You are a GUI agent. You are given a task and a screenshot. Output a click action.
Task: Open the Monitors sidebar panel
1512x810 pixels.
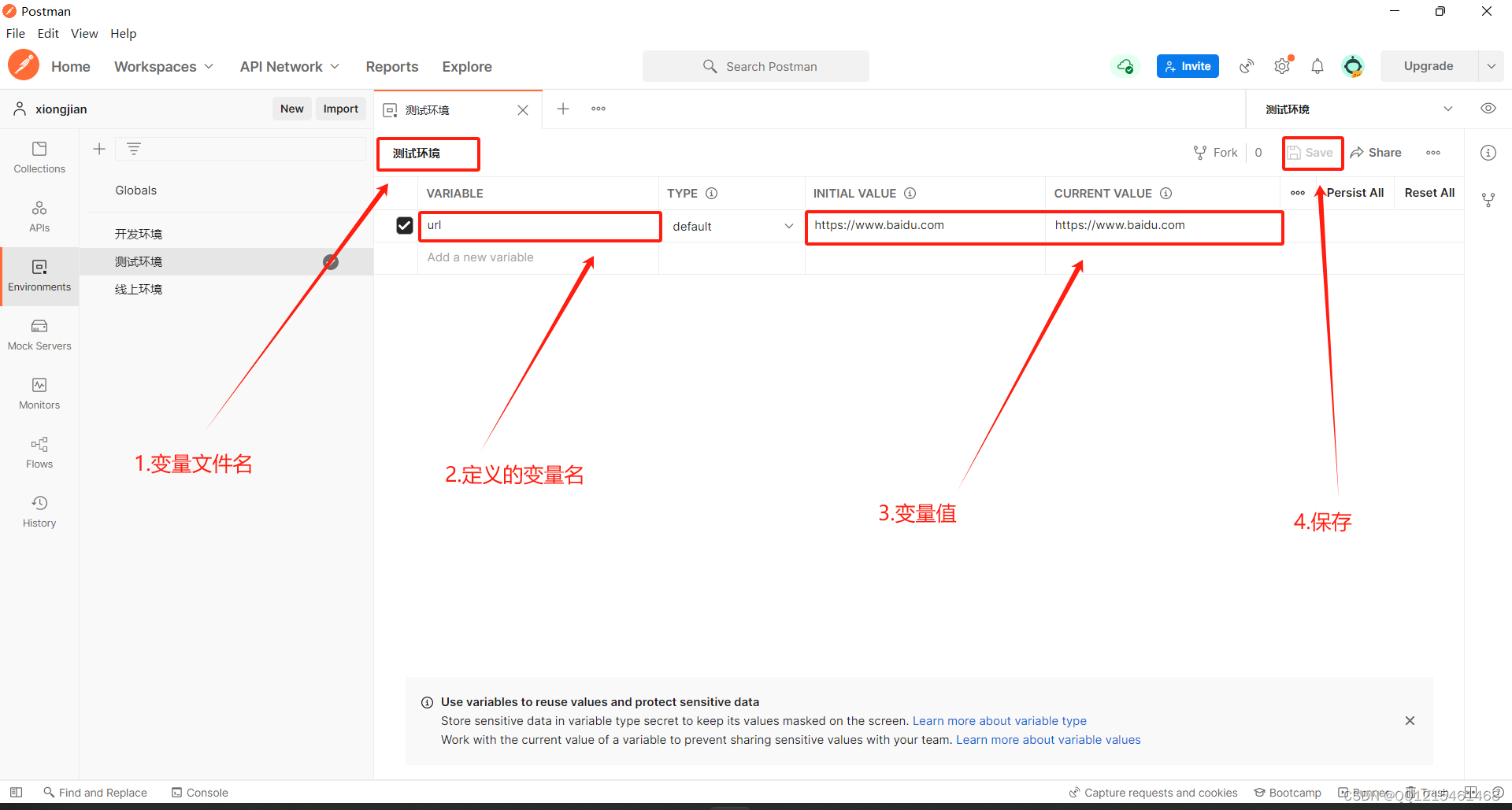click(39, 394)
